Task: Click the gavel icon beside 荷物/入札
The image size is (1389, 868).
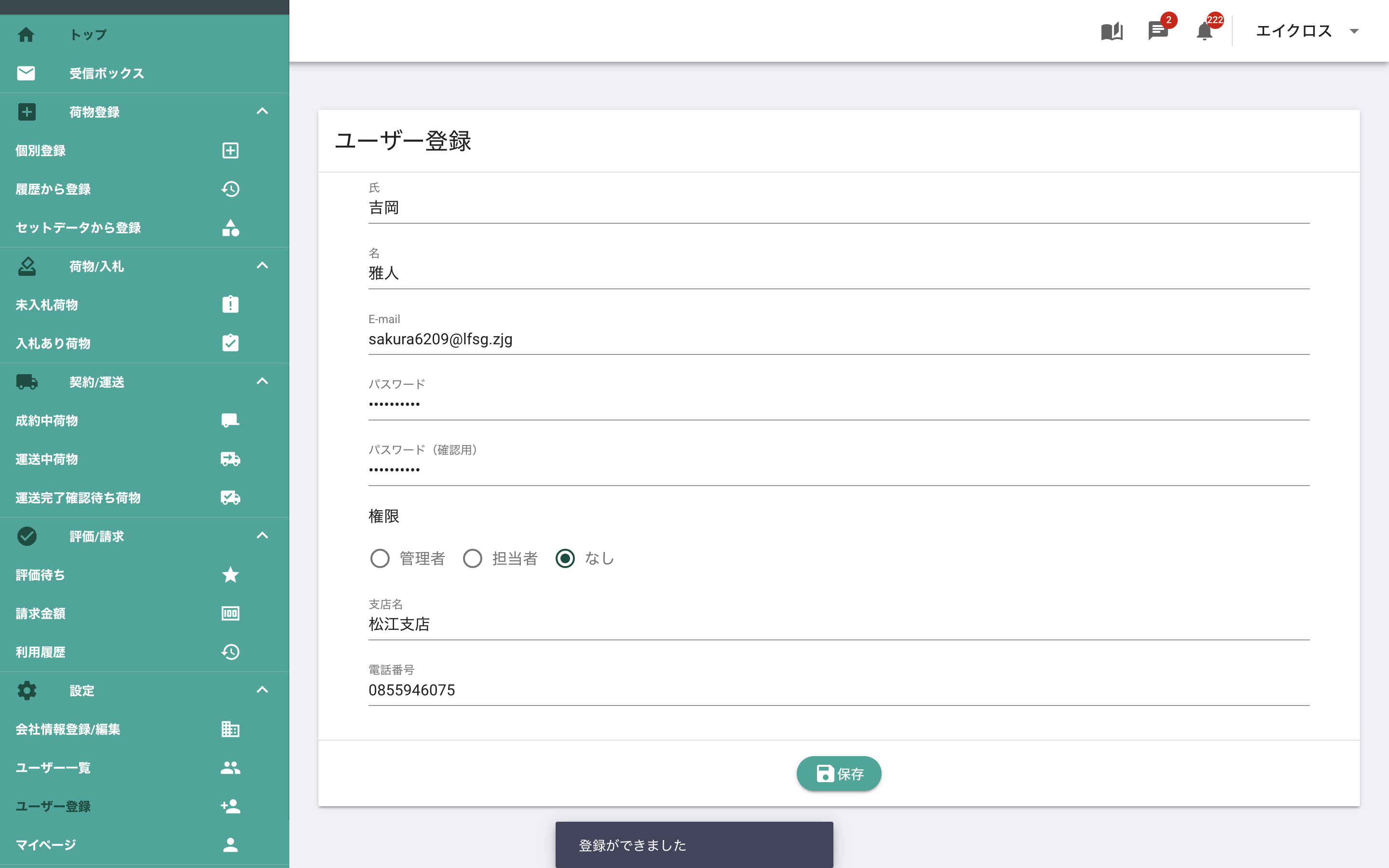Action: coord(27,266)
